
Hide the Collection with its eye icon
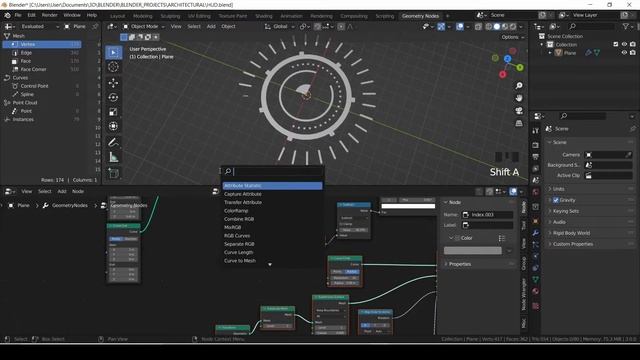point(624,44)
